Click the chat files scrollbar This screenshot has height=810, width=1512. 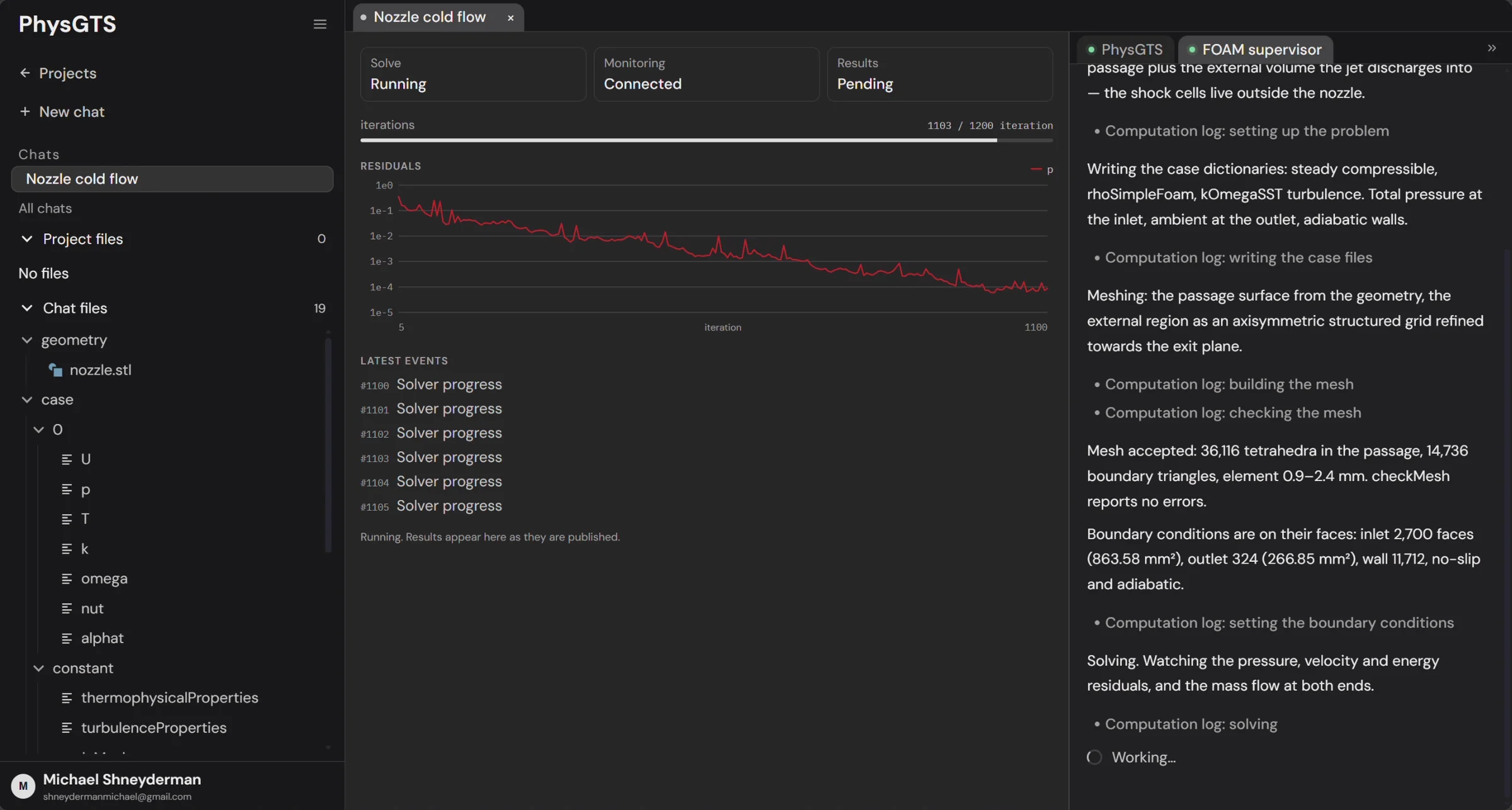[x=328, y=445]
